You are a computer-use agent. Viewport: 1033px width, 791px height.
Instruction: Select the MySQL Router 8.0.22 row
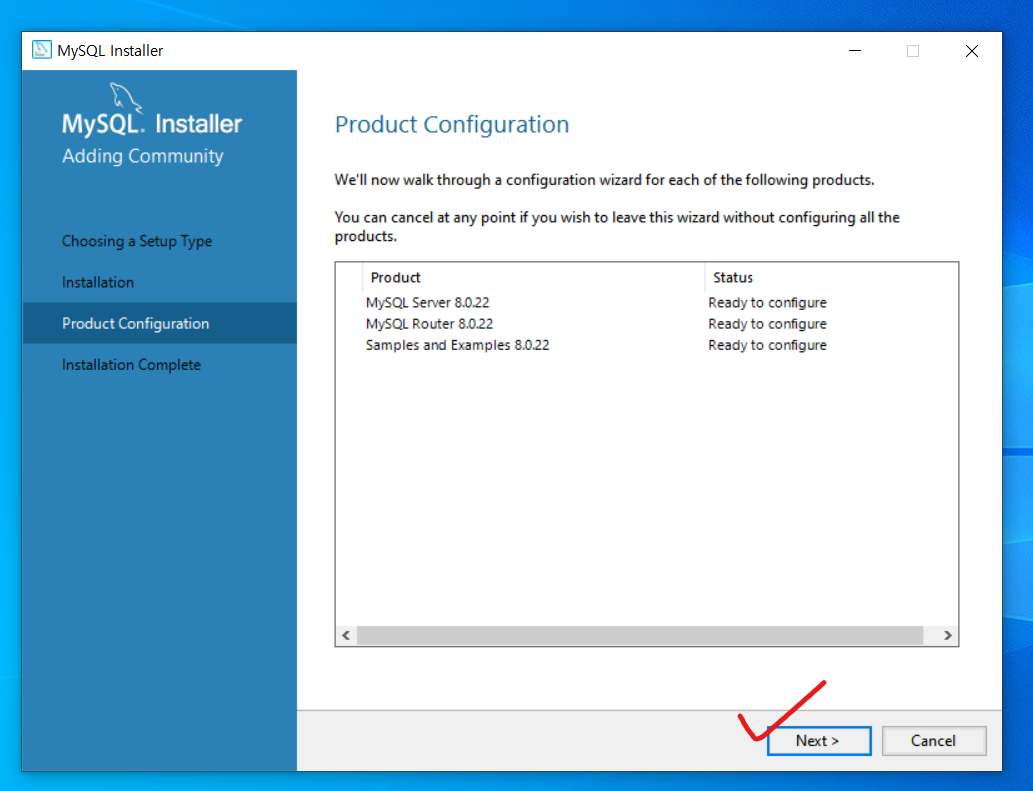[x=647, y=323]
